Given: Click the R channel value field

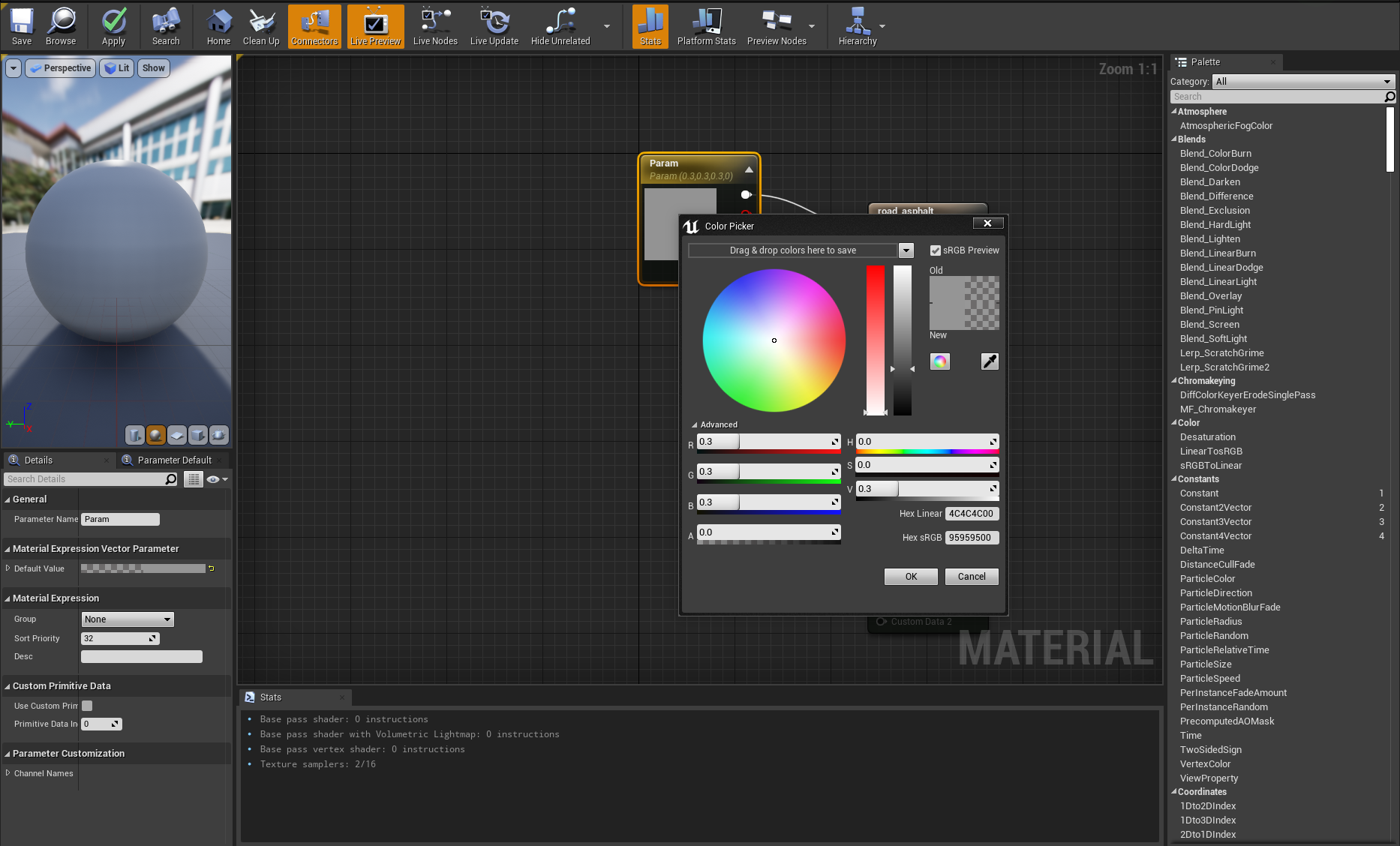Looking at the screenshot, I should (768, 442).
